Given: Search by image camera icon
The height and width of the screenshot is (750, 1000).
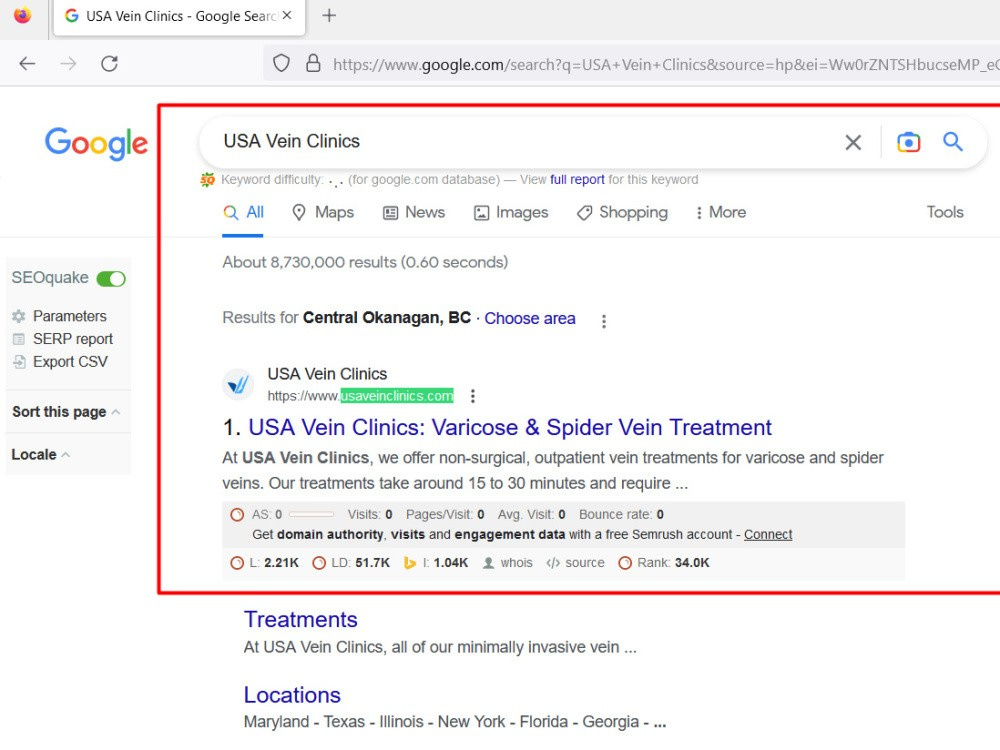Looking at the screenshot, I should tap(908, 142).
